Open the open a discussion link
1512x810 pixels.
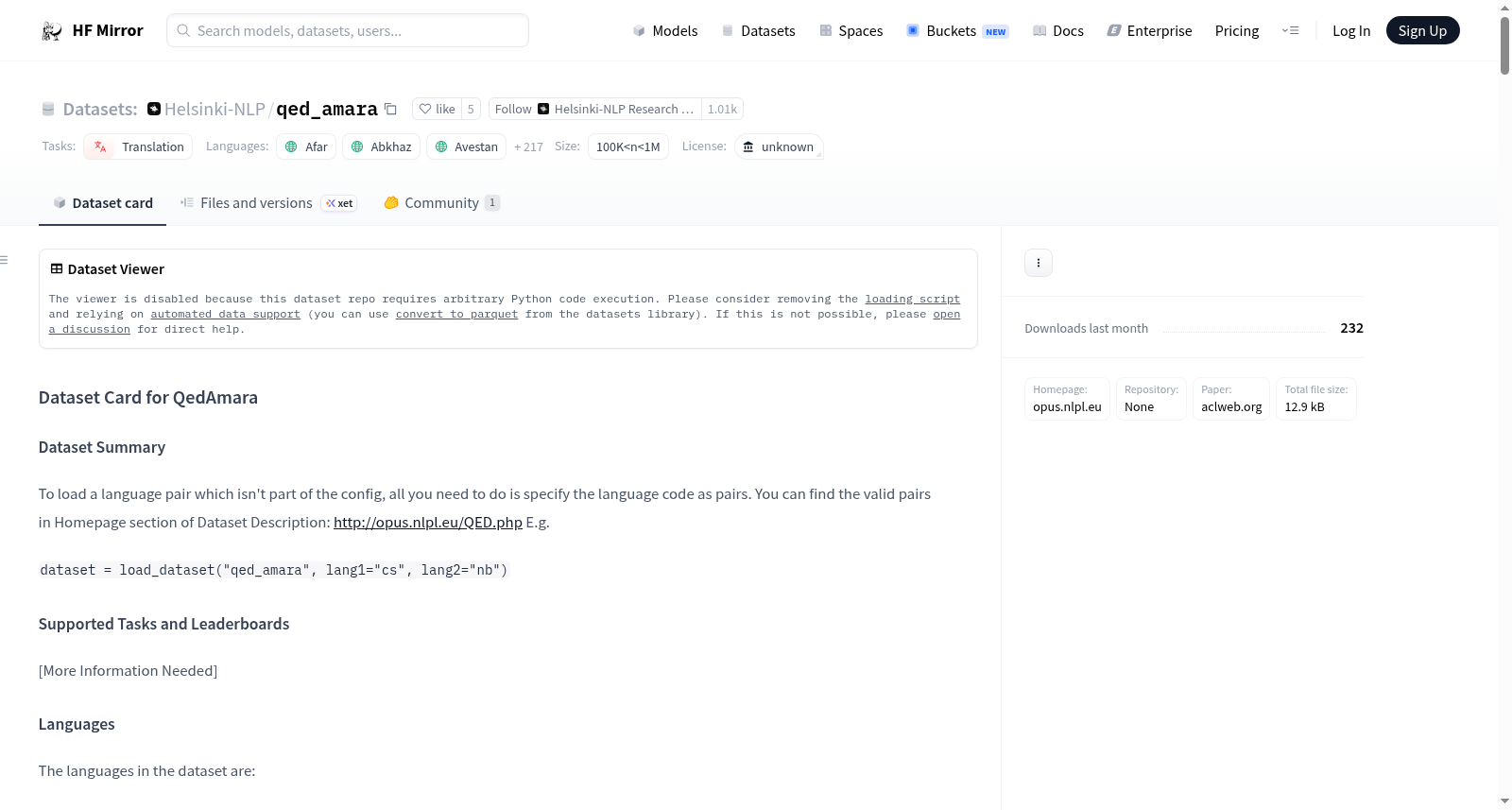point(946,314)
